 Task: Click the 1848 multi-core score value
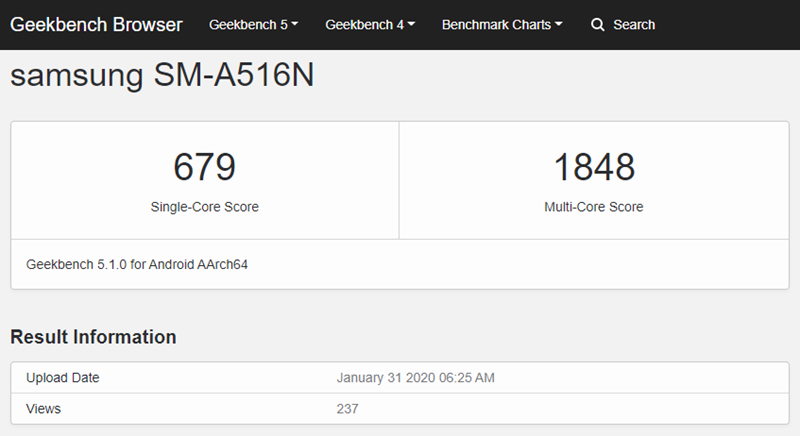594,167
